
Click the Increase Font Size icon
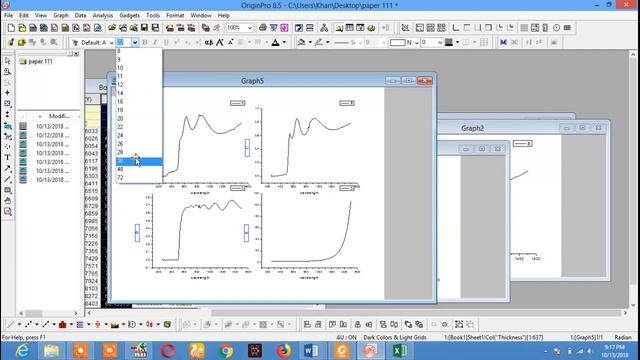point(220,42)
